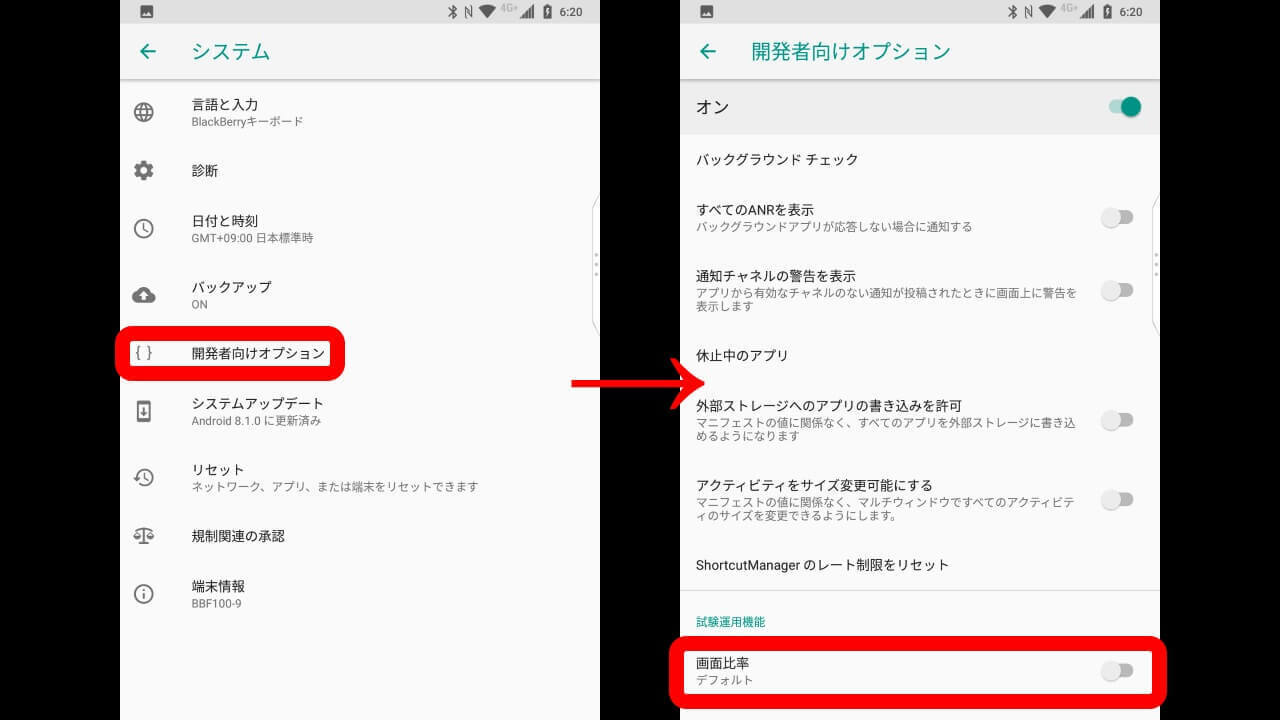Toggle アクティビティをサイズ変更可能にする switch
The image size is (1280, 720).
pyautogui.click(x=1117, y=500)
